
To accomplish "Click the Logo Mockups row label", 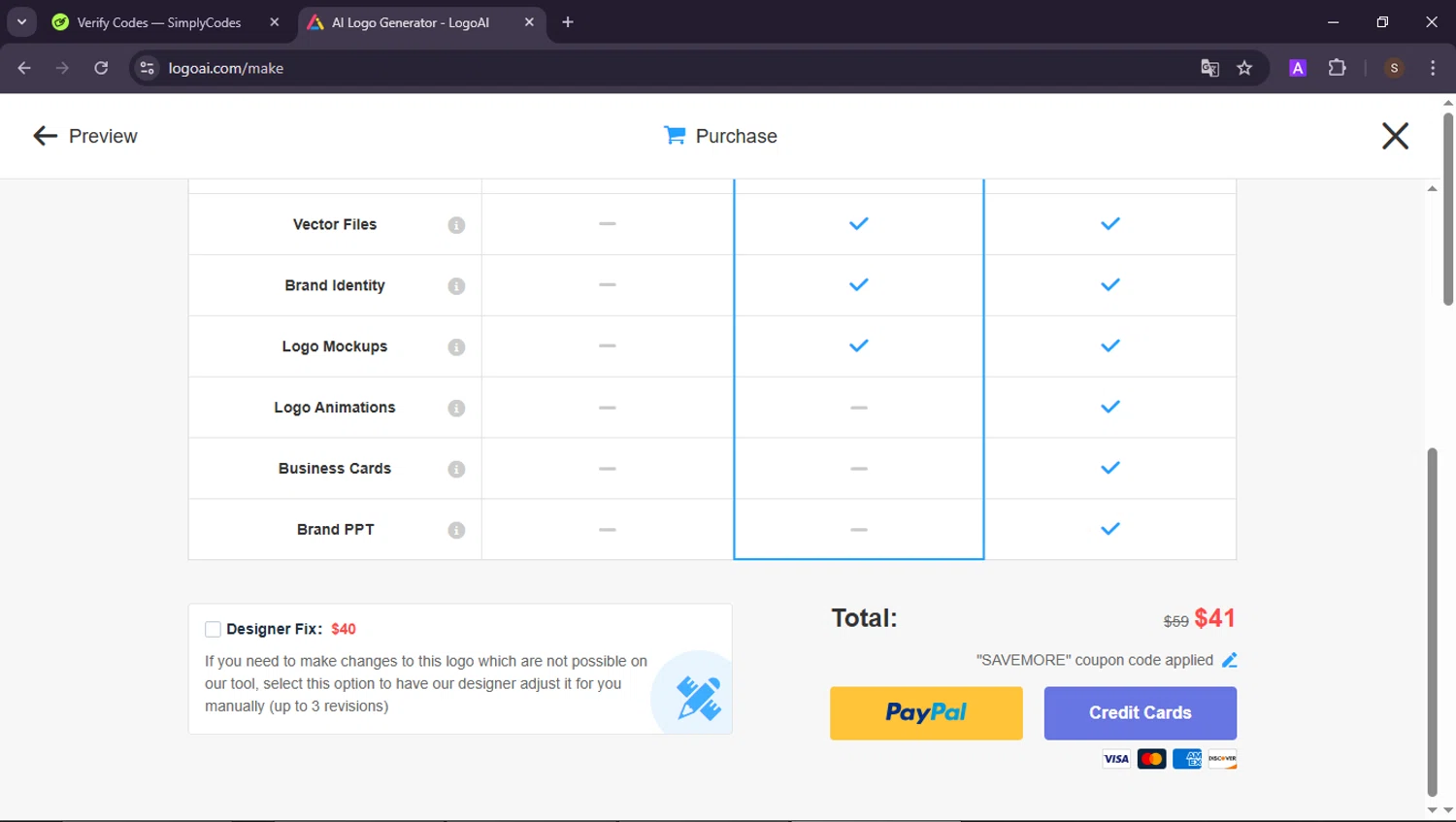I will [x=335, y=346].
